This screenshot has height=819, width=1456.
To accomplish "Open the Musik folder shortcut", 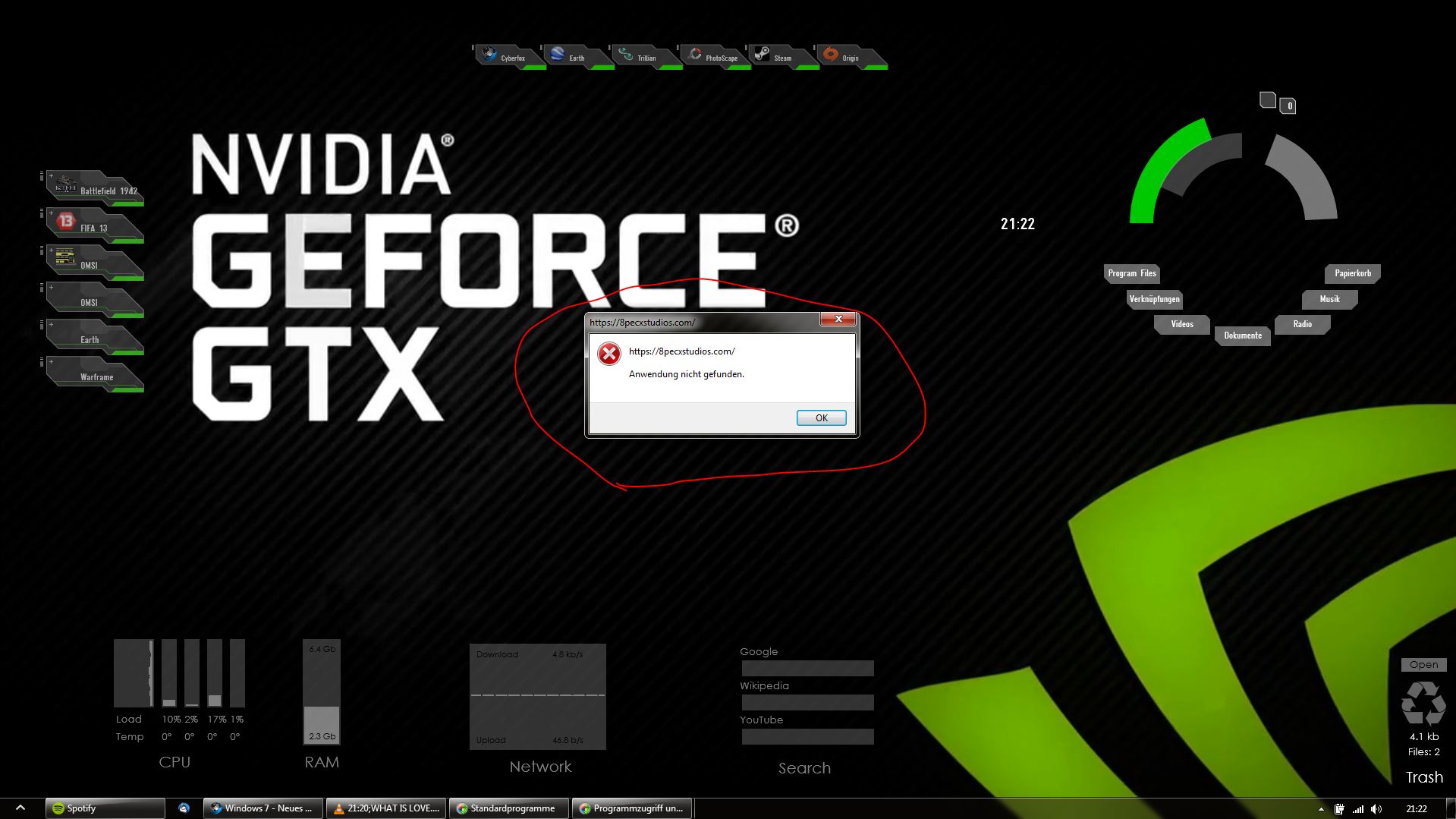I will coord(1329,299).
